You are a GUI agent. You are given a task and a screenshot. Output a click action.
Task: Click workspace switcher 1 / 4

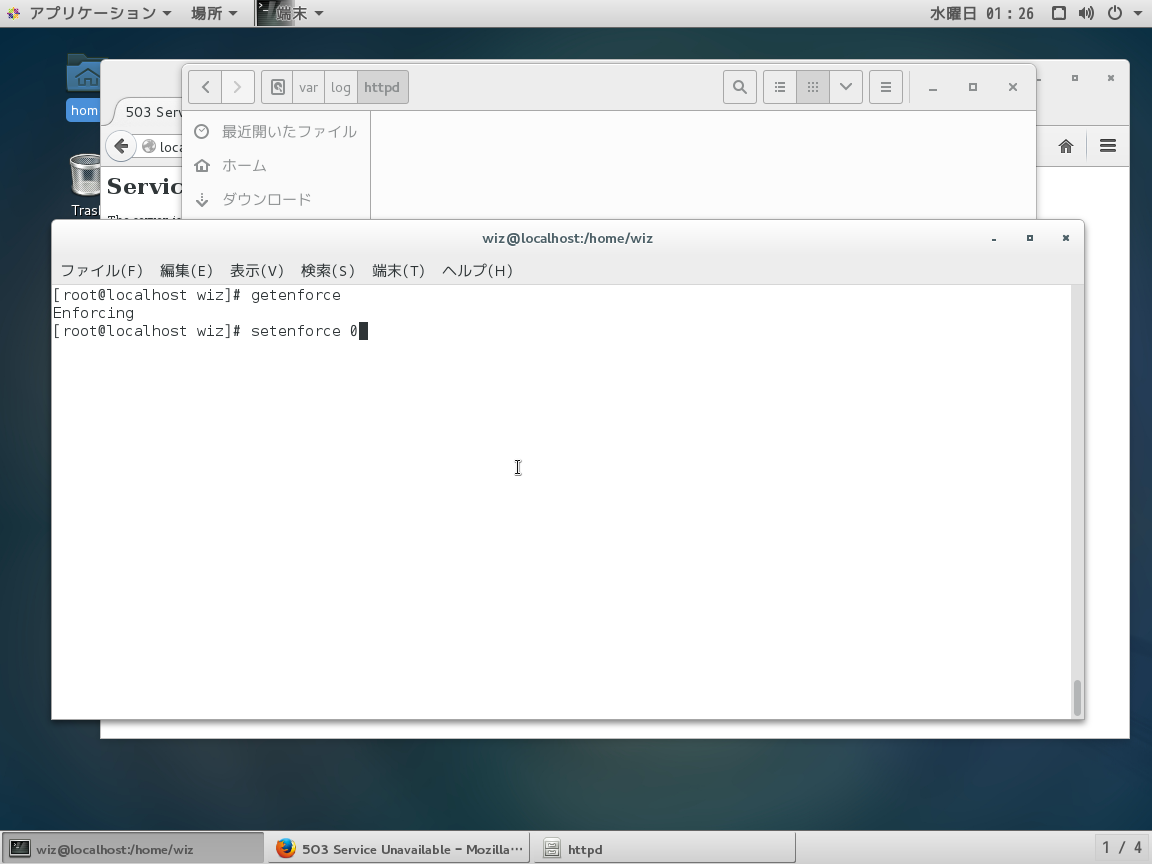1122,849
